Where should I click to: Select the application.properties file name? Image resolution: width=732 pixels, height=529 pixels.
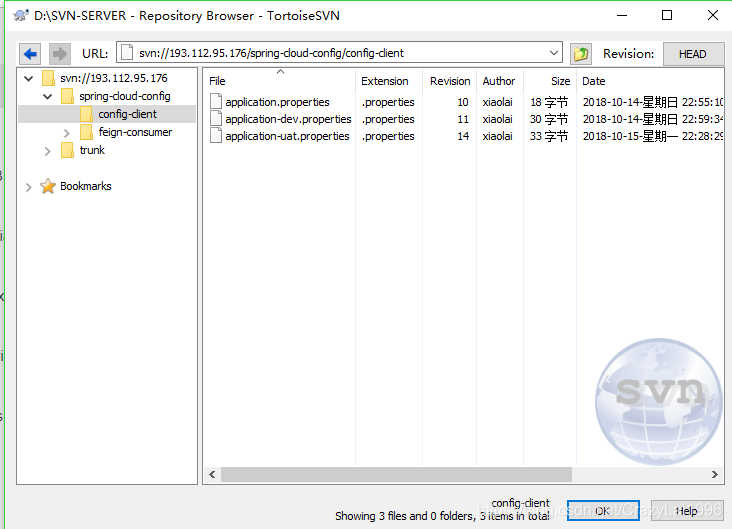pyautogui.click(x=277, y=102)
